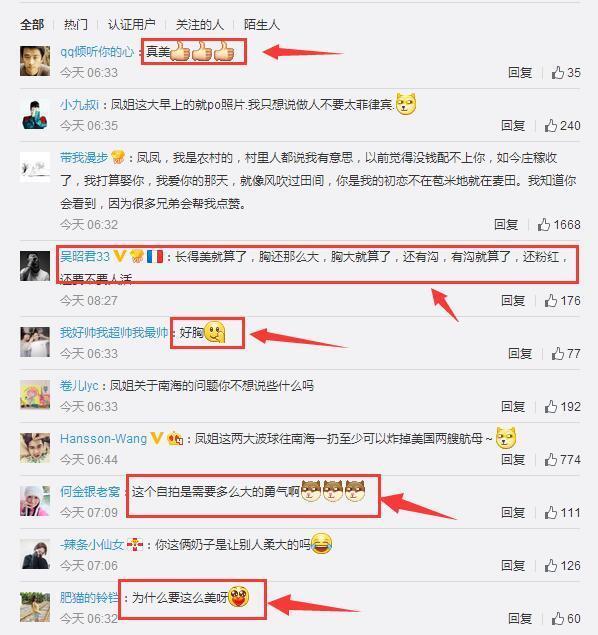
Task: Show comments from 陌生人
Action: click(262, 25)
